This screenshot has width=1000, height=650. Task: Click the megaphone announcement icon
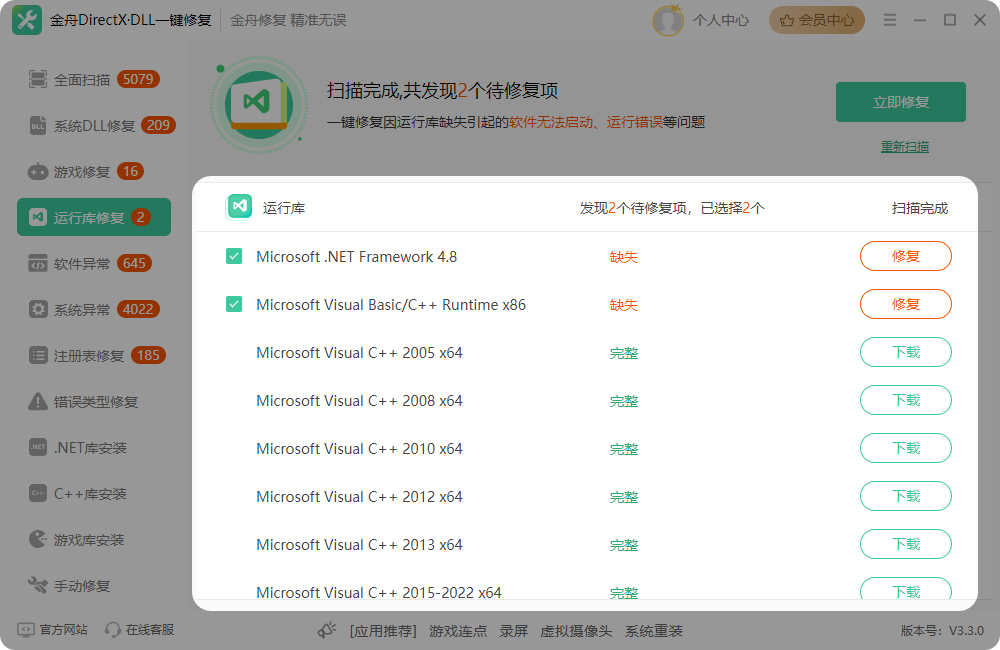point(327,630)
